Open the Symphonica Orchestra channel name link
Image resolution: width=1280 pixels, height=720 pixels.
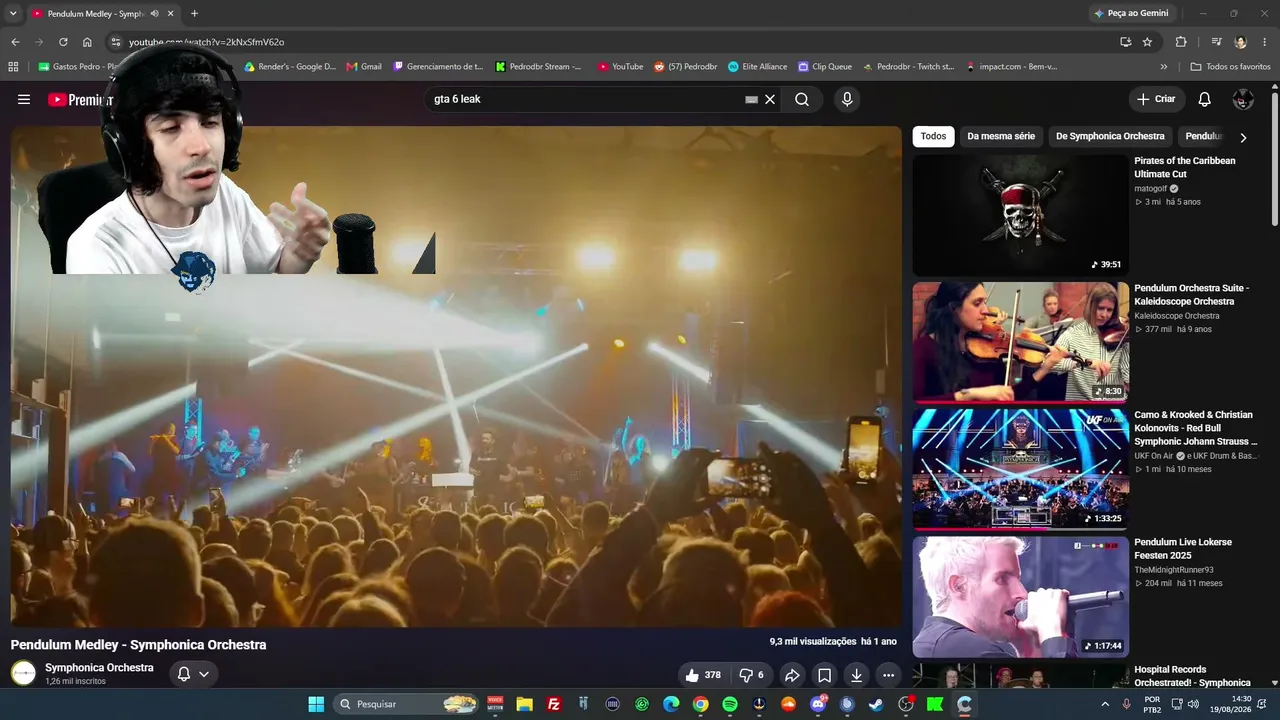(99, 667)
